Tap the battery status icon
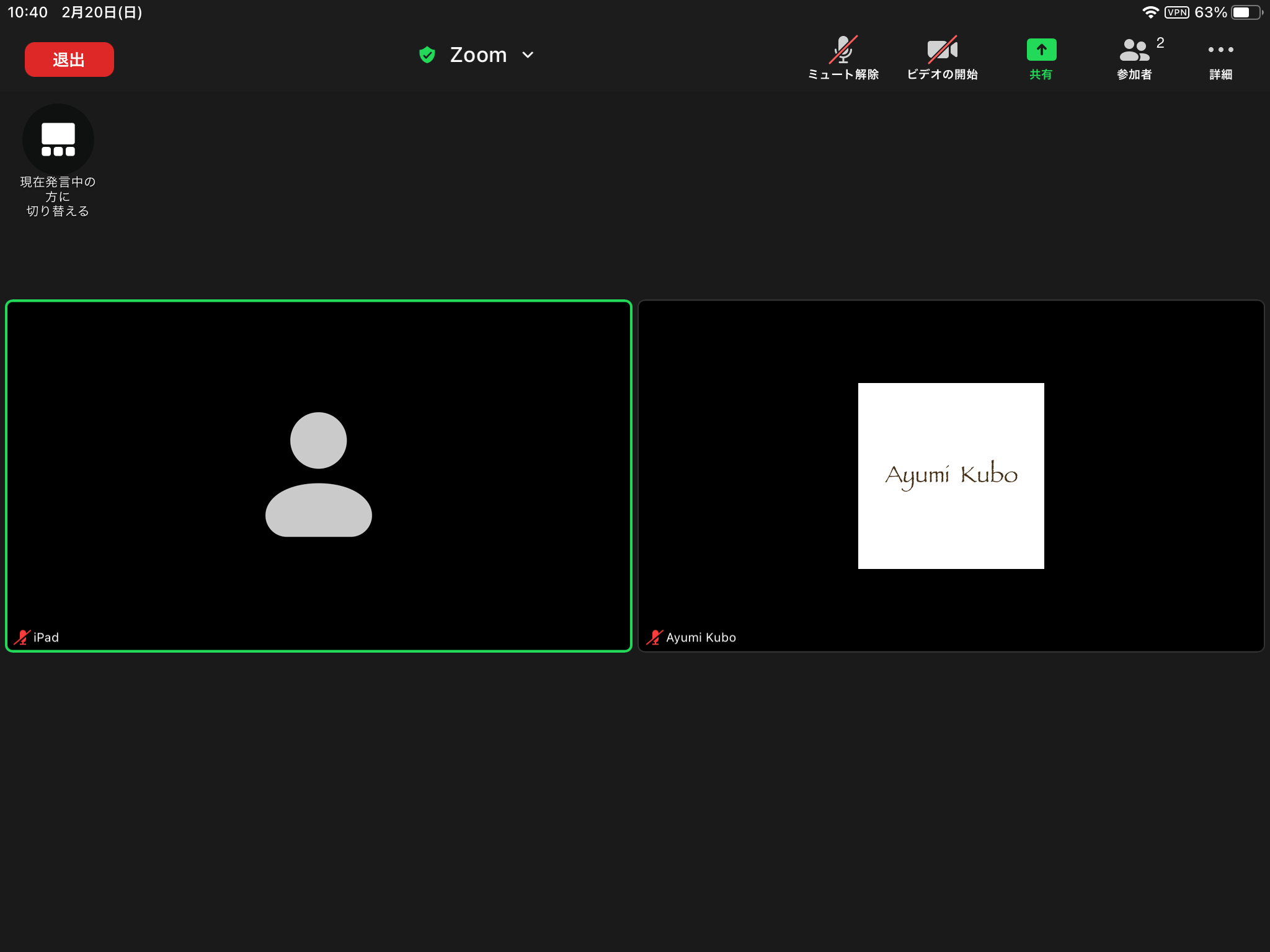The width and height of the screenshot is (1270, 952). (x=1246, y=12)
